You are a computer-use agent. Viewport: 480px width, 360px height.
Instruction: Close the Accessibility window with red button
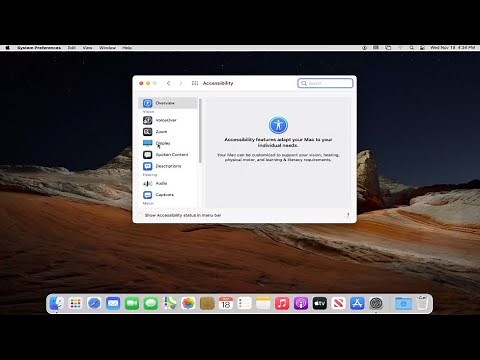point(141,83)
